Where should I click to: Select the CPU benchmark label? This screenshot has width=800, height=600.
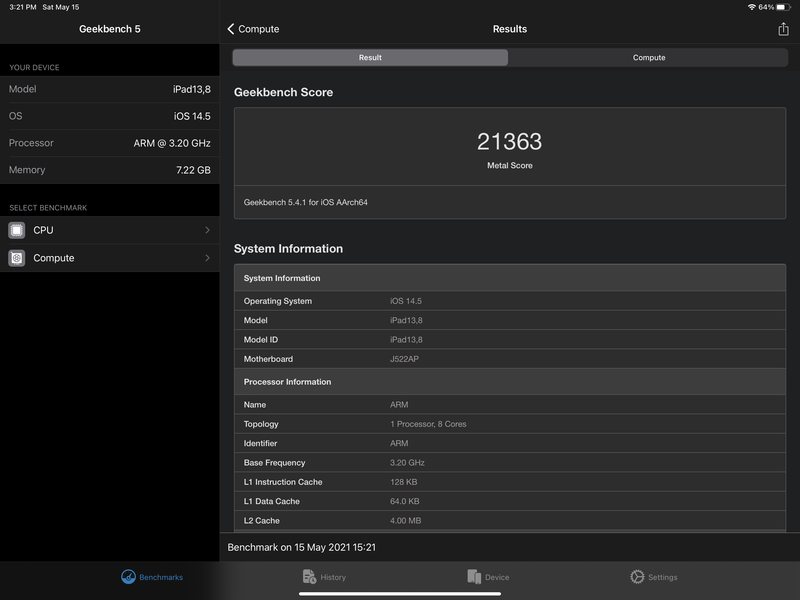point(43,230)
